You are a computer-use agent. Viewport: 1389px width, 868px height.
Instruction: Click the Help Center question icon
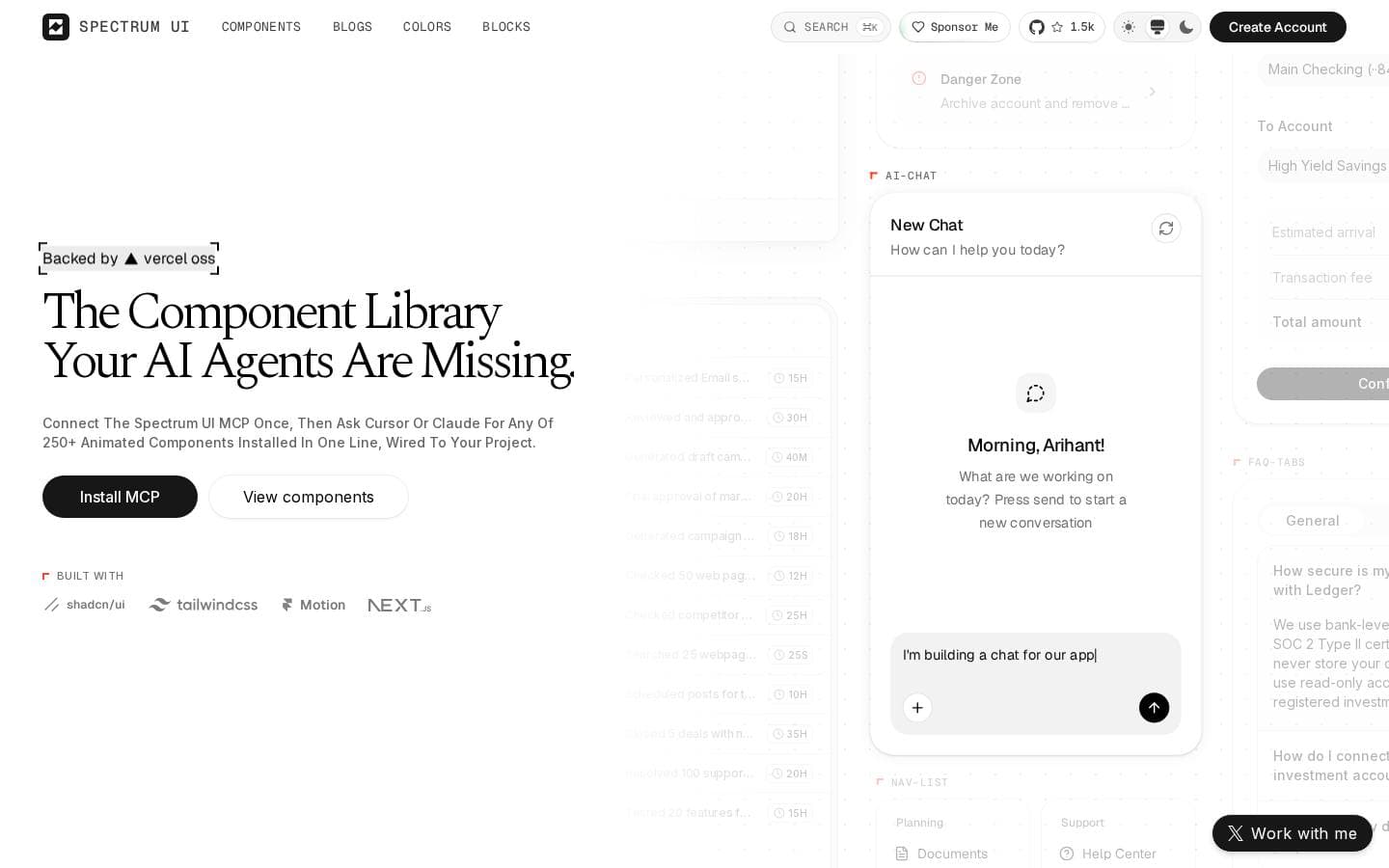tap(1067, 854)
